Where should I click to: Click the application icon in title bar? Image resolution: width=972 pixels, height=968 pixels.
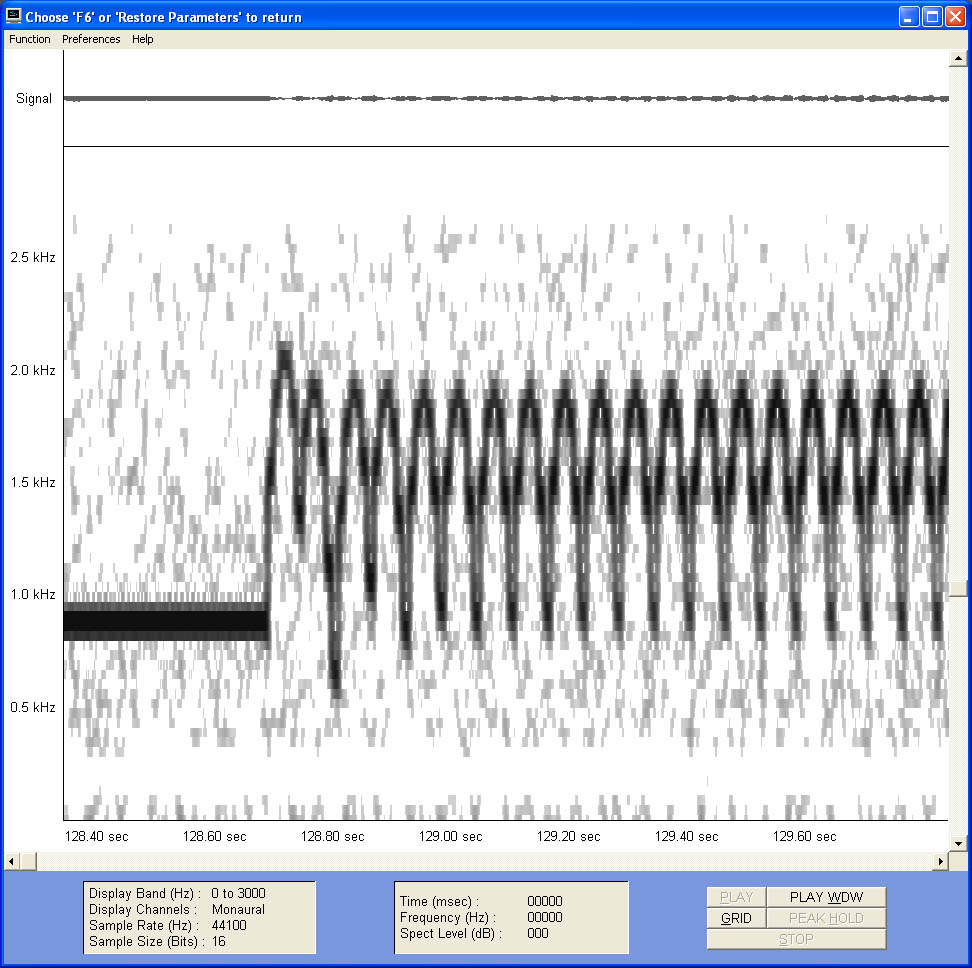point(14,16)
